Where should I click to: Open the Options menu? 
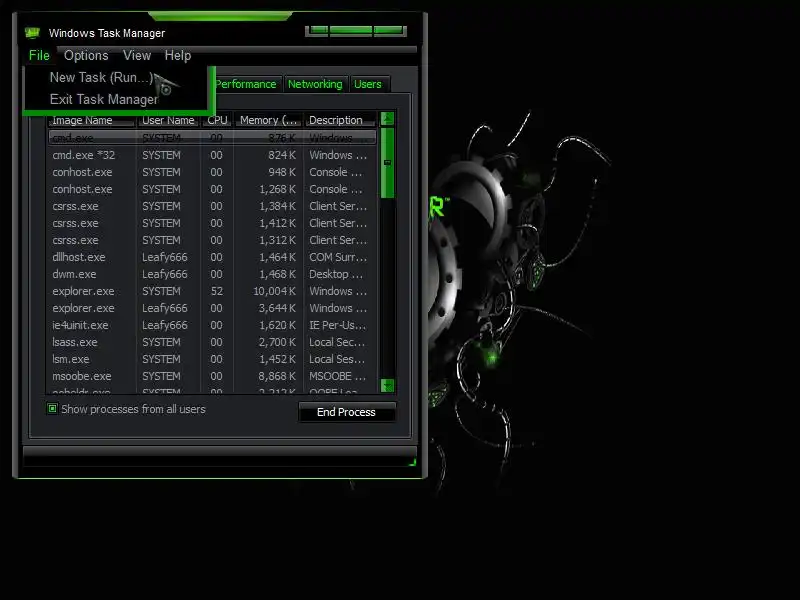pyautogui.click(x=86, y=55)
